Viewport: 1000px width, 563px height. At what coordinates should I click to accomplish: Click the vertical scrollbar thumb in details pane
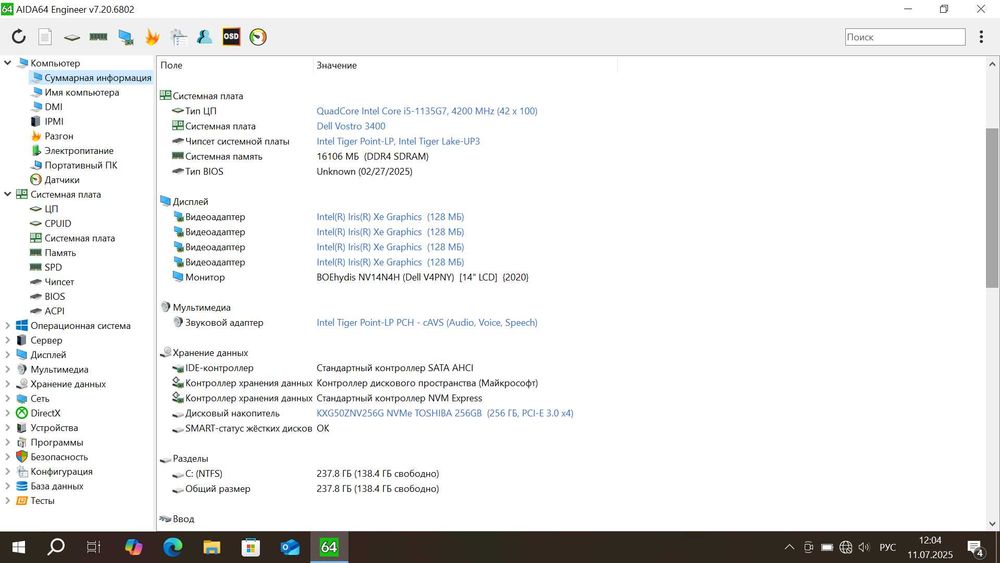click(x=992, y=207)
